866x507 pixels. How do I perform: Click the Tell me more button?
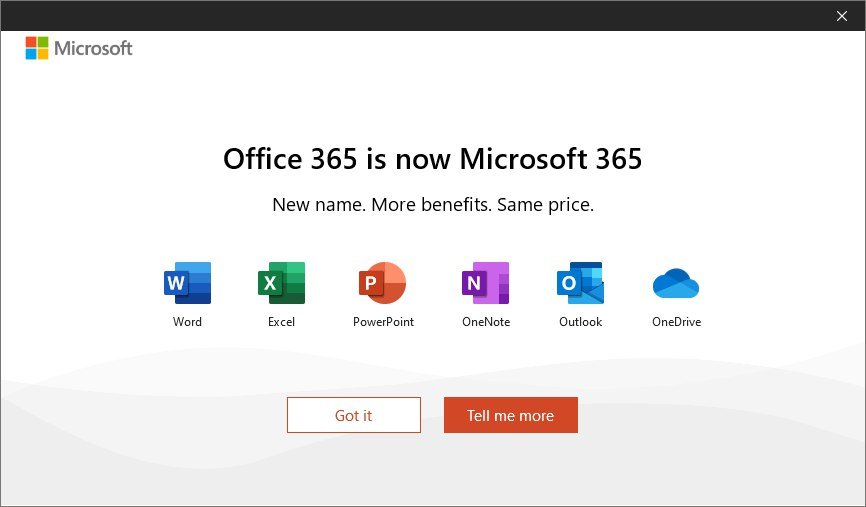(x=510, y=415)
